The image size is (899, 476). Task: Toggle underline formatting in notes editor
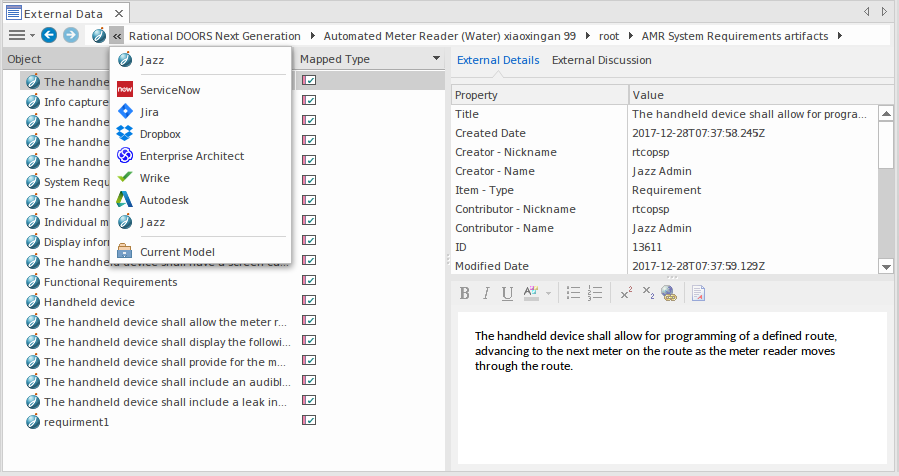coord(507,294)
